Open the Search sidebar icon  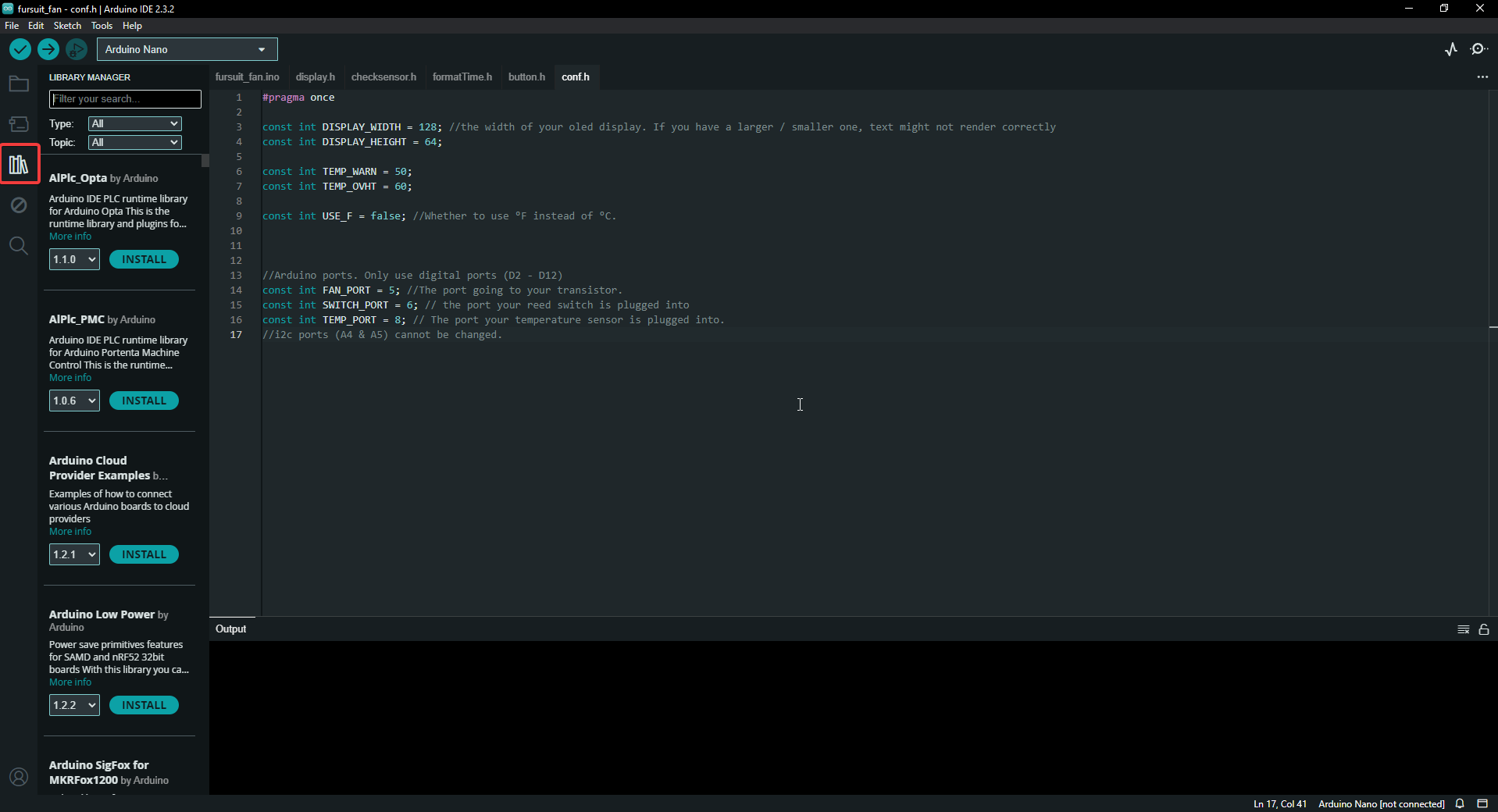pyautogui.click(x=19, y=245)
